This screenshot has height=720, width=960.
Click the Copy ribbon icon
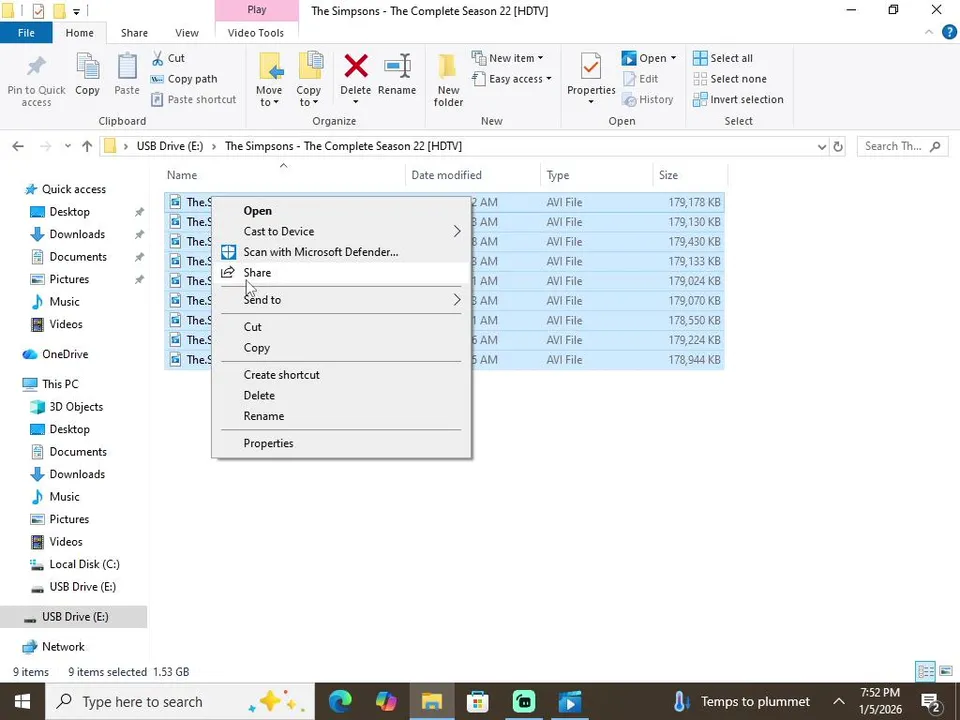(88, 67)
